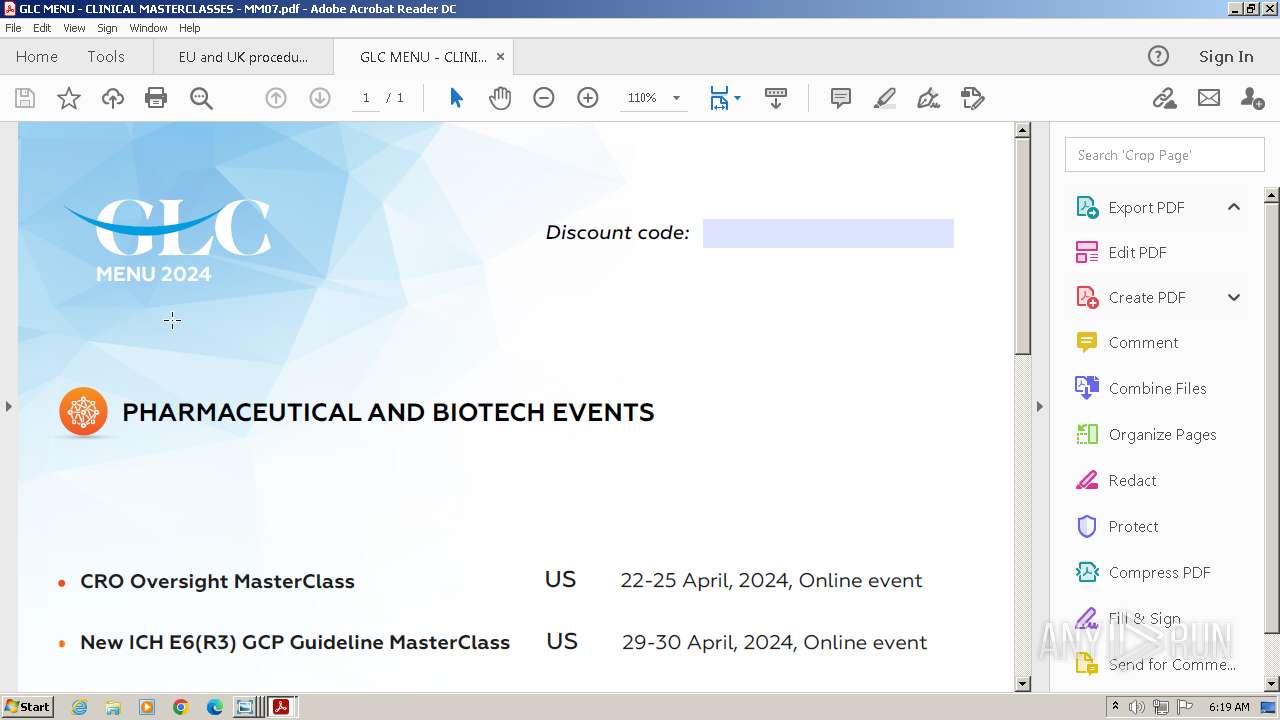Send file by email icon

1209,98
